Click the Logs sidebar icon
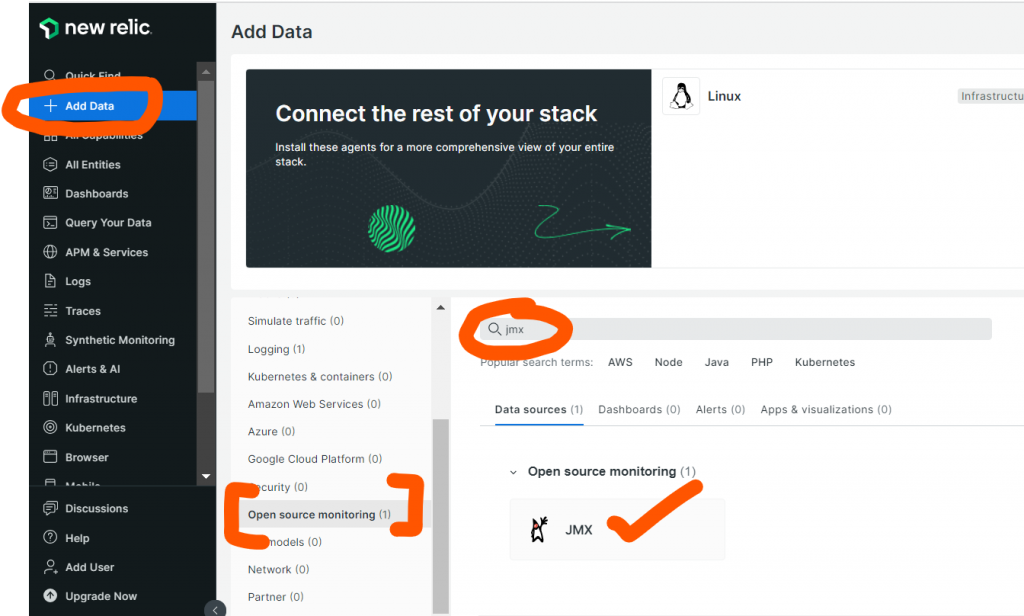This screenshot has width=1024, height=616. pos(50,281)
